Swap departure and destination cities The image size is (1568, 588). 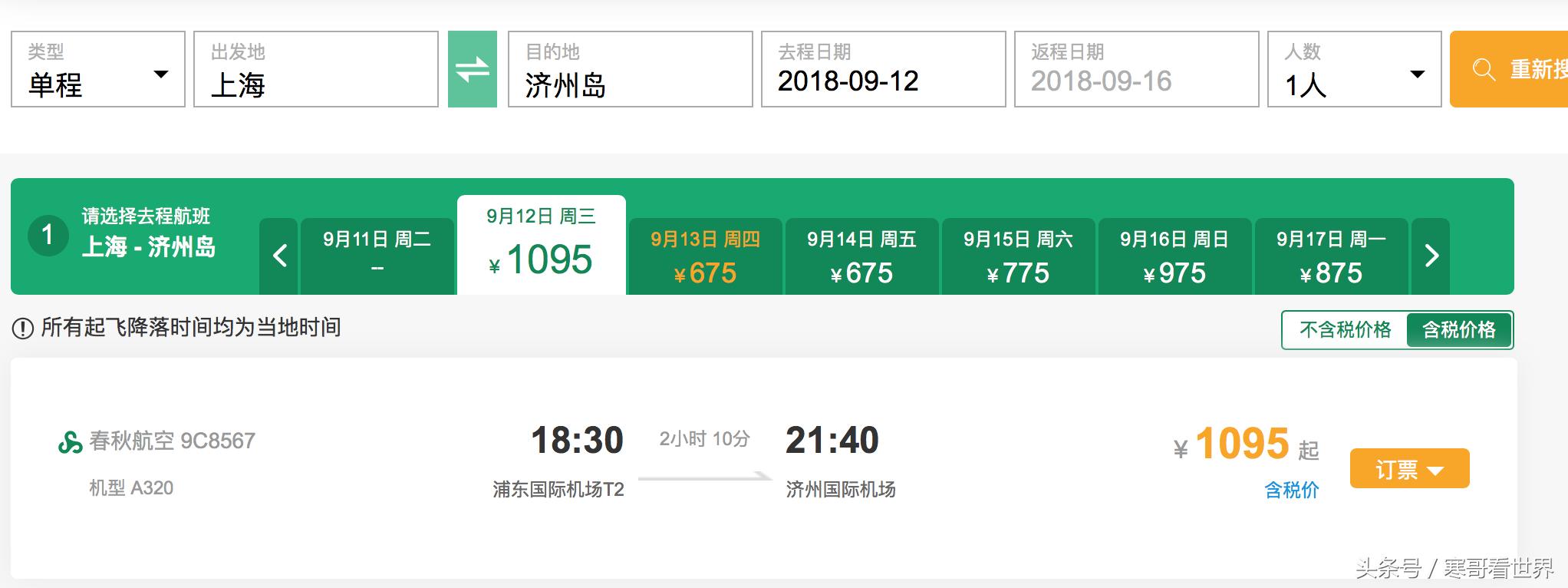click(472, 69)
